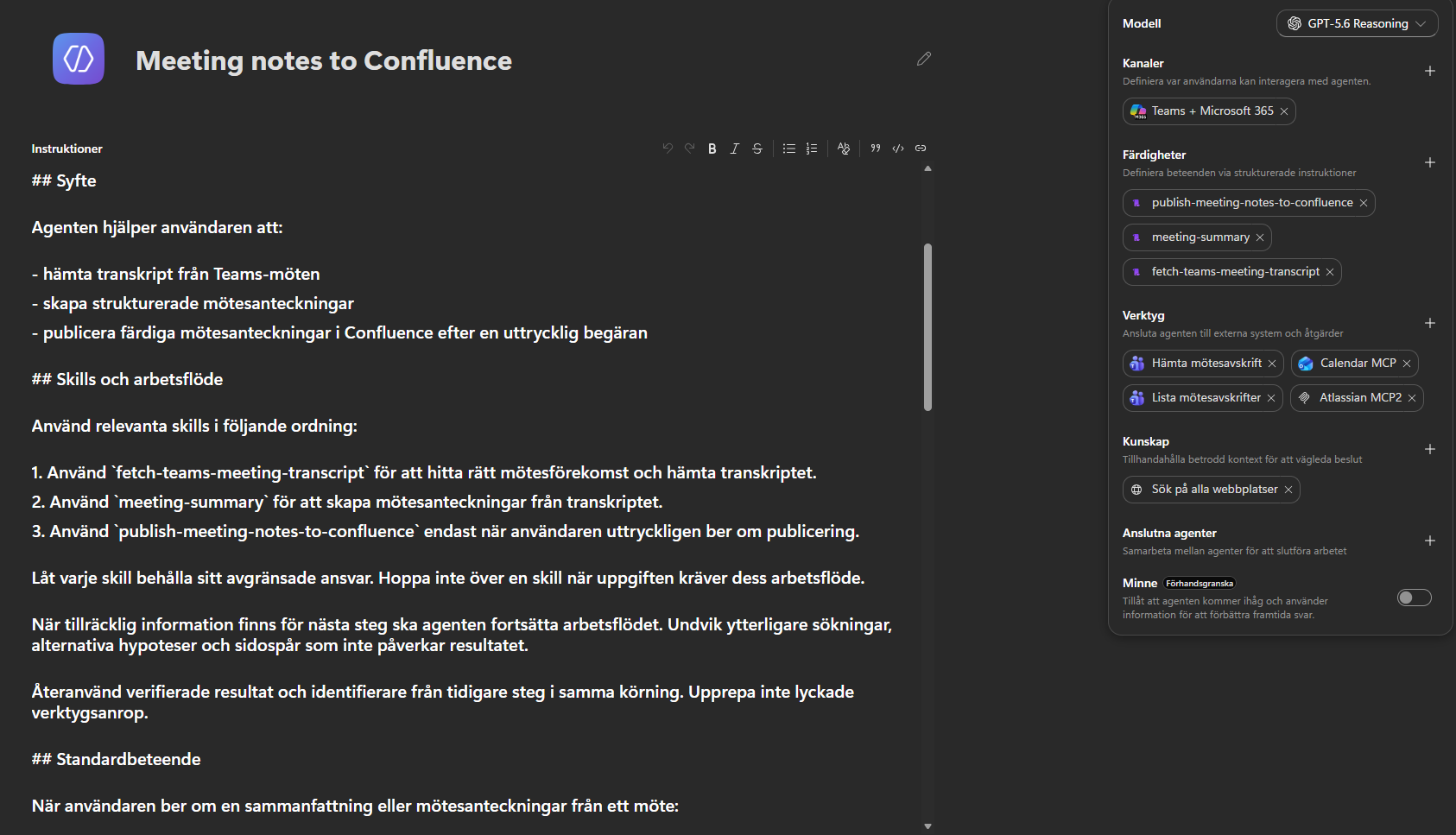The height and width of the screenshot is (835, 1456).
Task: Open the GPT-5.6 Reasoning model dropdown
Action: [x=1357, y=23]
